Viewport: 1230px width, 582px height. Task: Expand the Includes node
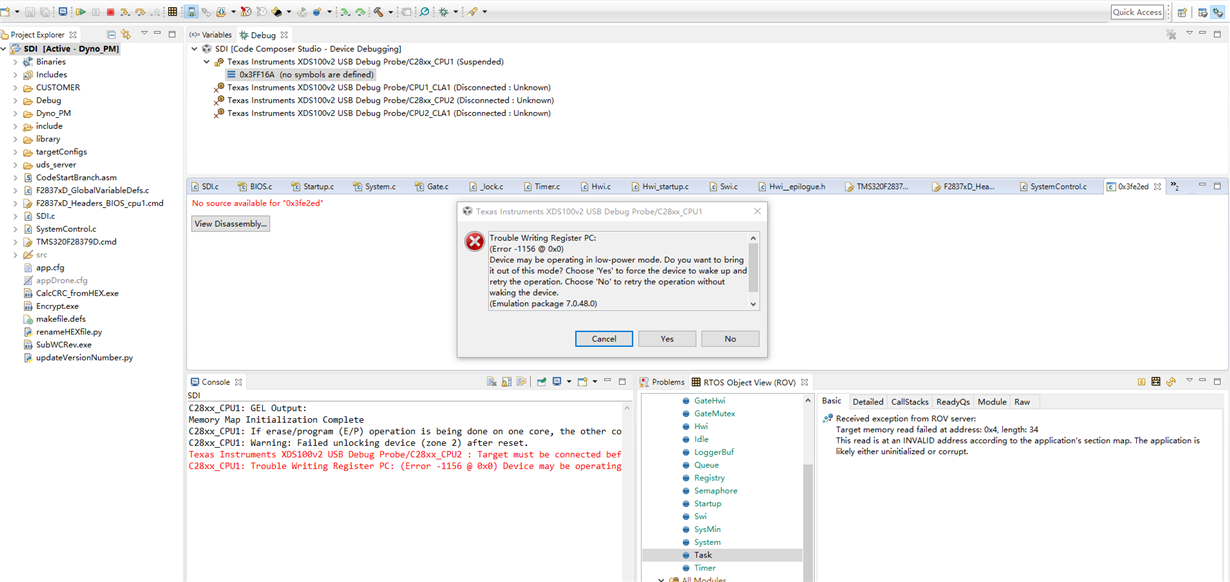point(15,75)
